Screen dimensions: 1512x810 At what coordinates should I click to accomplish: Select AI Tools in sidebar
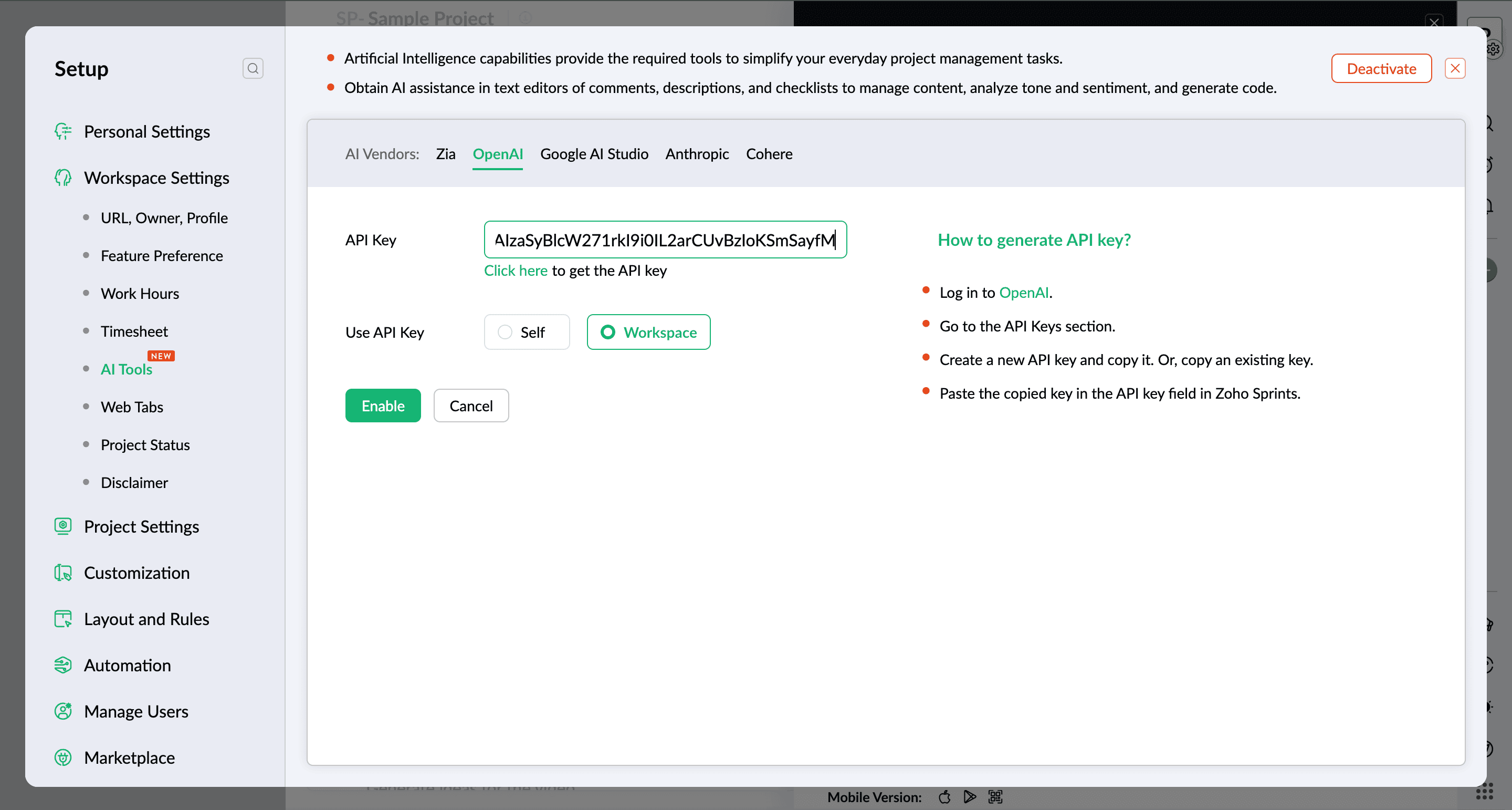126,369
